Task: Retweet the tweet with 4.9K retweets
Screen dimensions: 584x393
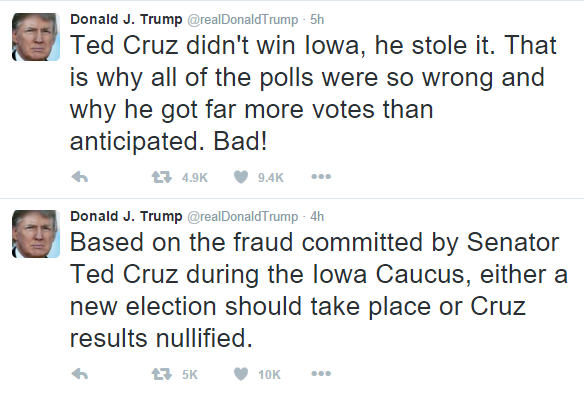Action: click(162, 177)
